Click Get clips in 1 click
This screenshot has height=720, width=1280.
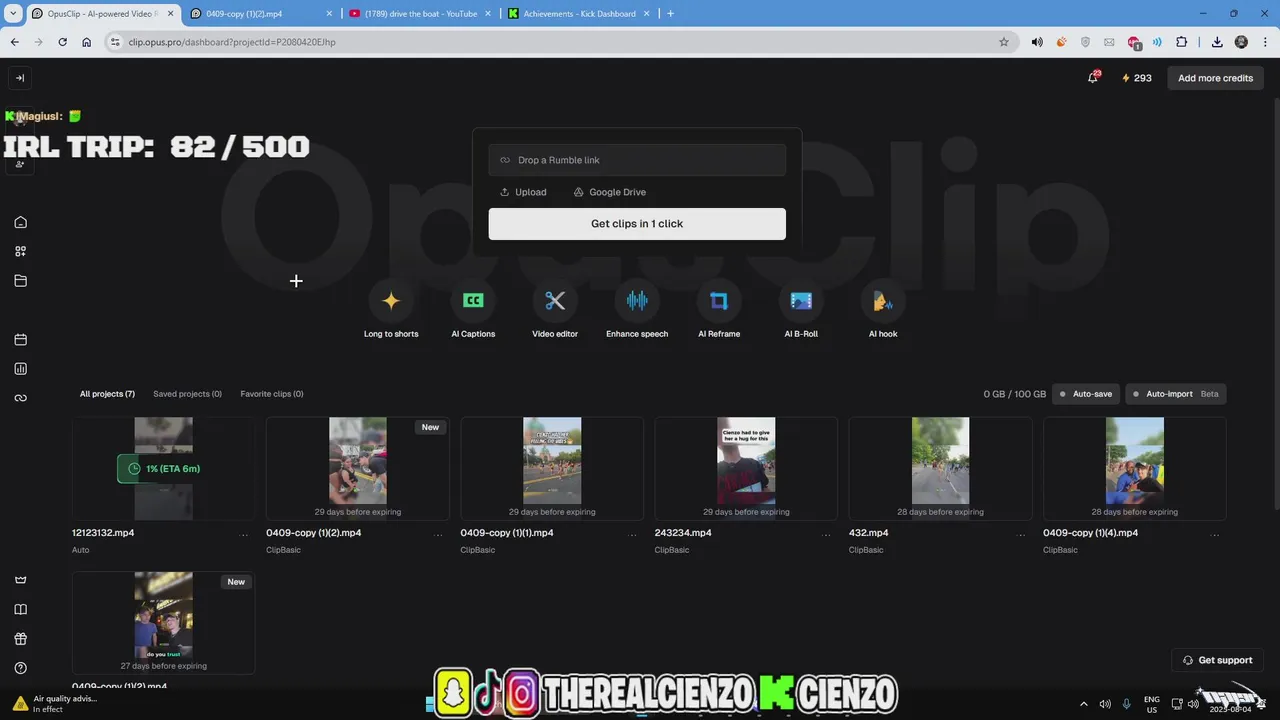pyautogui.click(x=637, y=224)
